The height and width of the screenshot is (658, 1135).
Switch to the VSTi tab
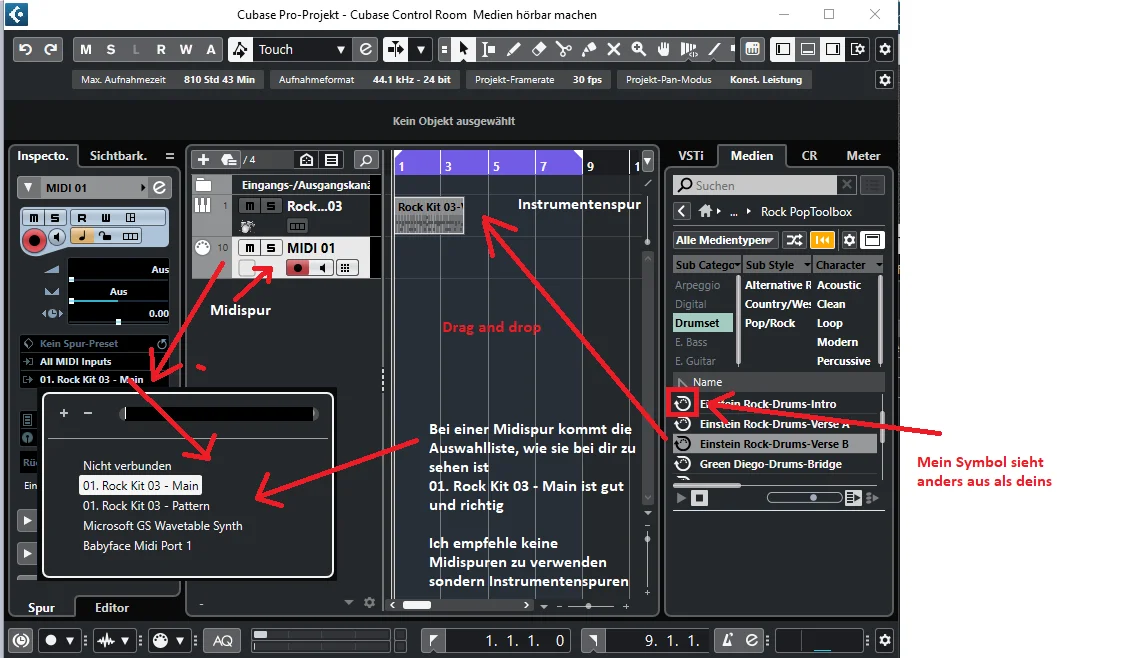click(x=691, y=156)
